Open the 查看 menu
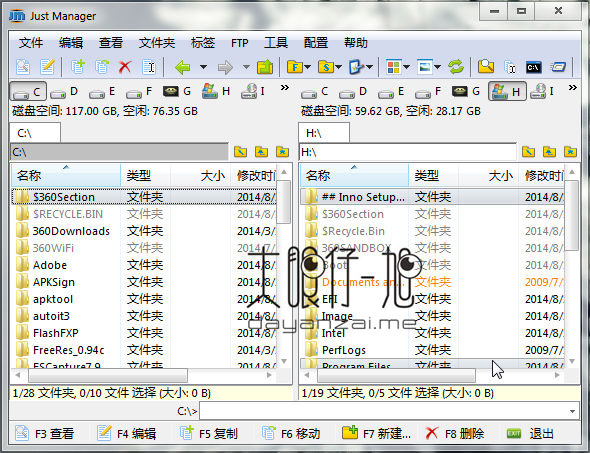The height and width of the screenshot is (453, 590). tap(111, 43)
